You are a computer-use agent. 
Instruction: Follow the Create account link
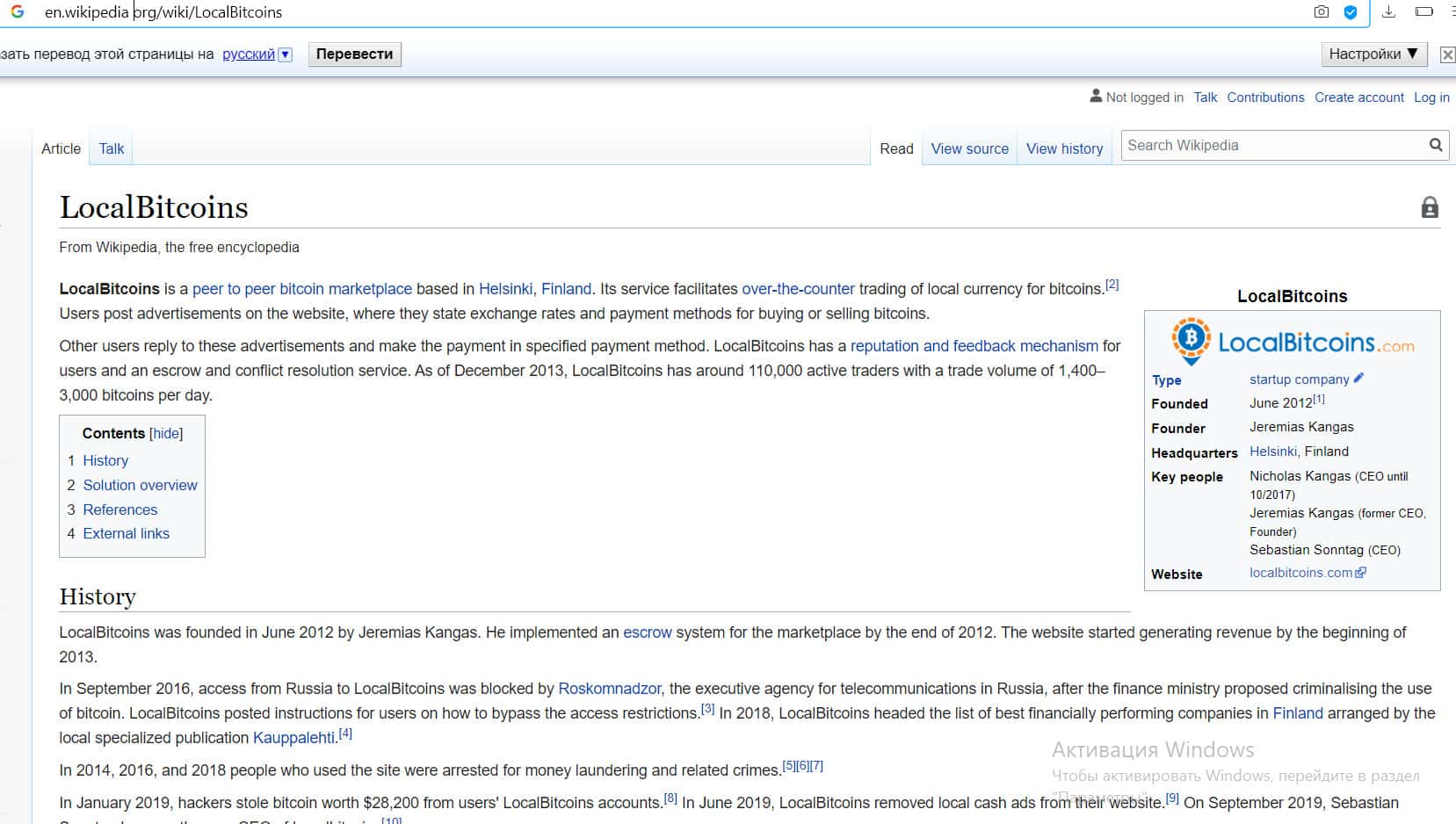coord(1358,98)
